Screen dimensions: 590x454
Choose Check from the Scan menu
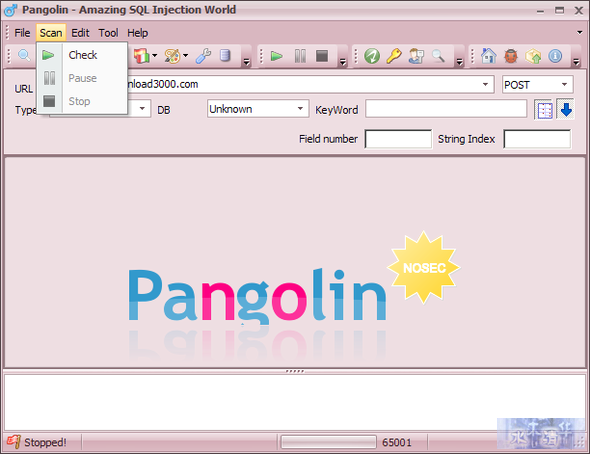pyautogui.click(x=82, y=55)
